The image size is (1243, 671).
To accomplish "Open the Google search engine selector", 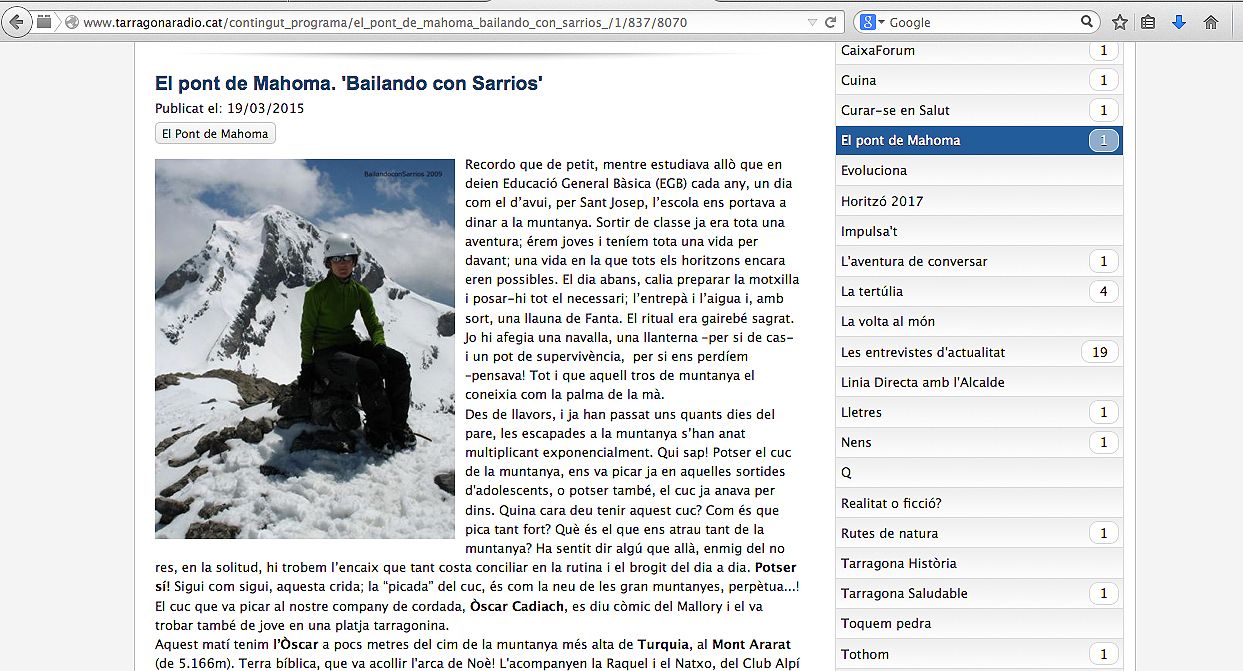I will coord(872,22).
